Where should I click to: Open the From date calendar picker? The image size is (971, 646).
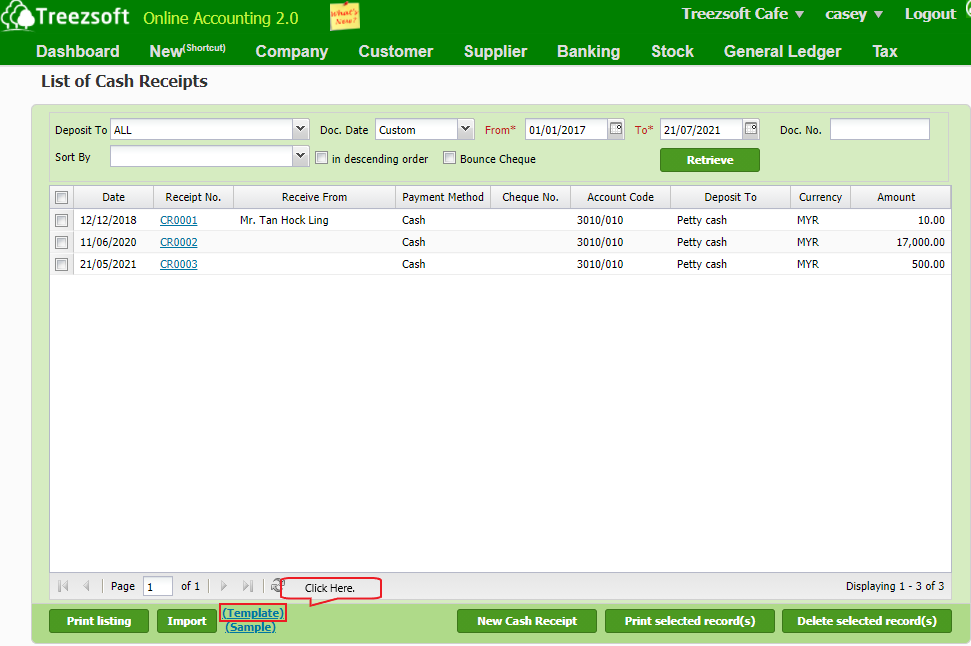(616, 129)
